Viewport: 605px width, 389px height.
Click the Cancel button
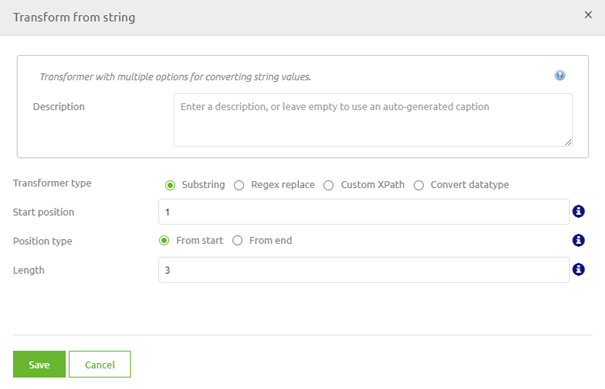[x=100, y=364]
